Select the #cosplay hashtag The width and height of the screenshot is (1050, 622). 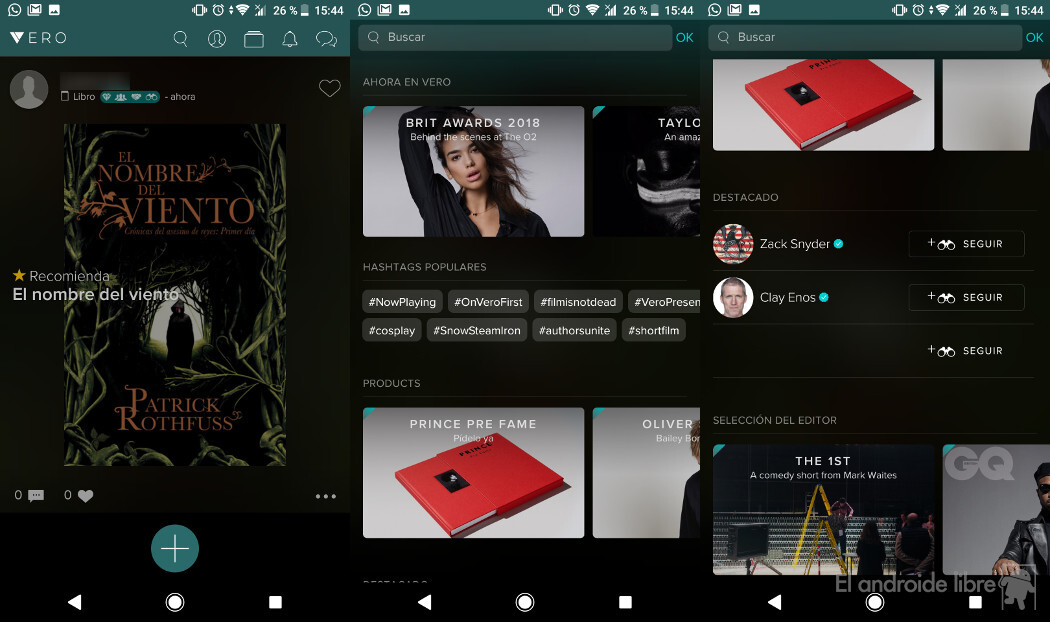(392, 330)
